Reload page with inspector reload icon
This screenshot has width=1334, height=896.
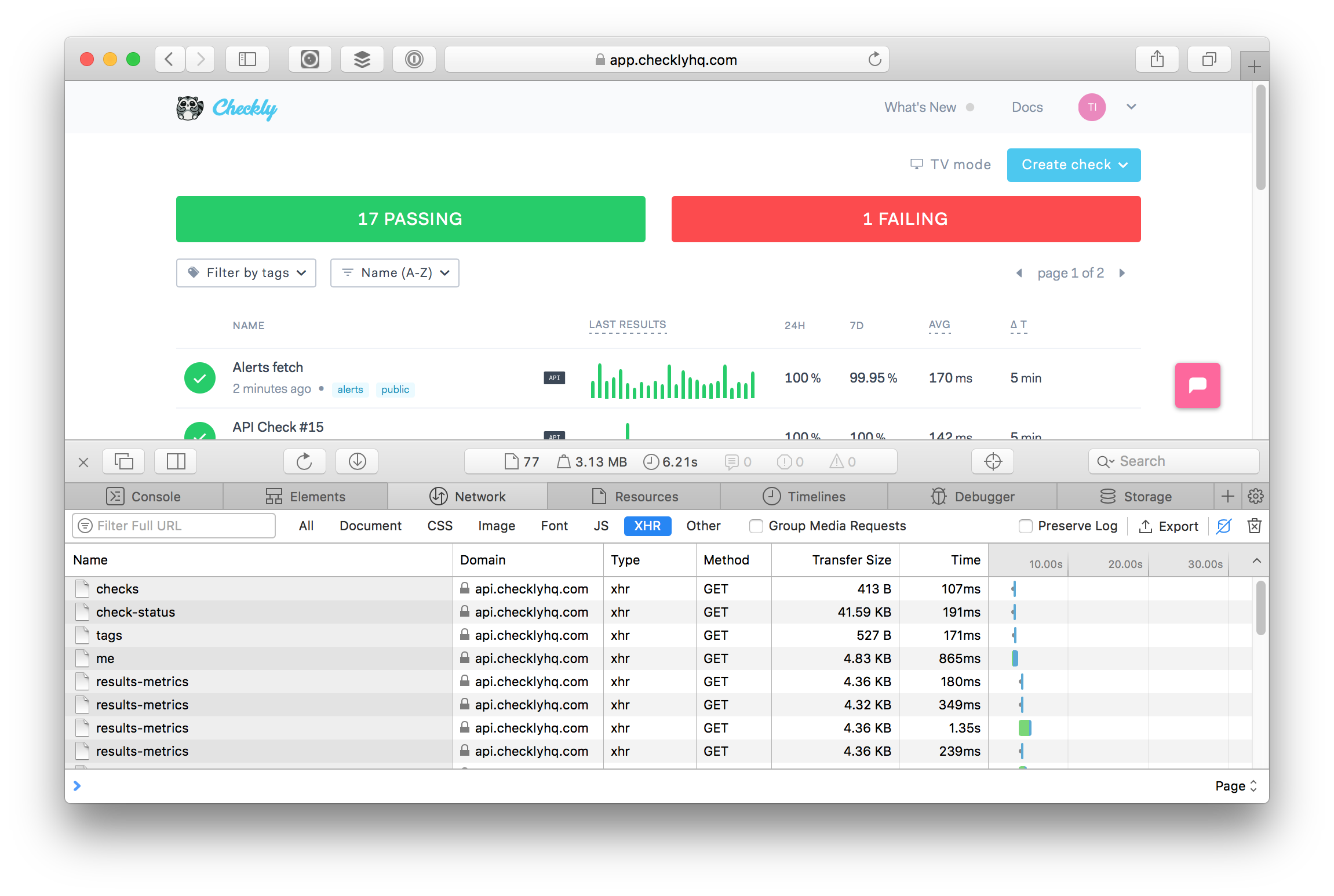point(304,461)
